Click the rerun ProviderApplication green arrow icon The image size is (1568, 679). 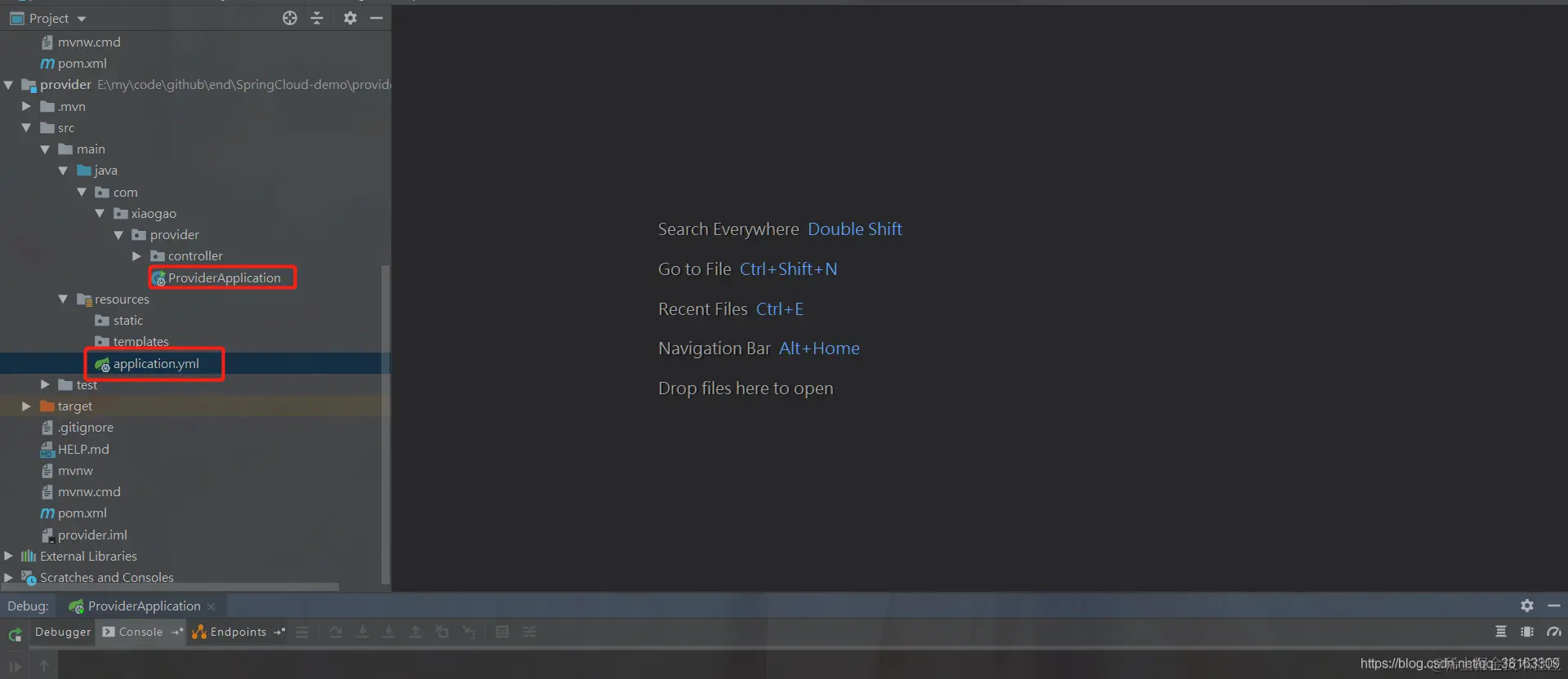pyautogui.click(x=15, y=634)
